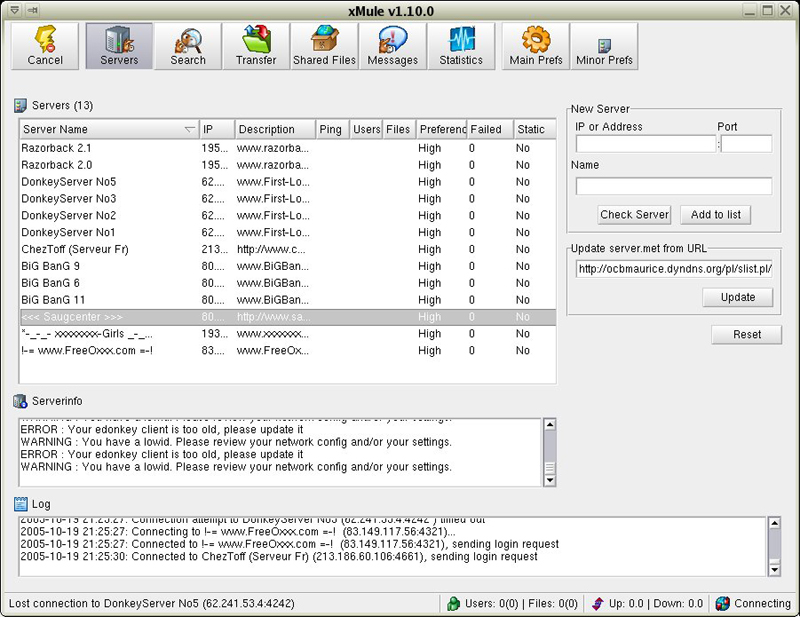The width and height of the screenshot is (800, 617).
Task: Select the BiG BanG 9 server row
Action: pyautogui.click(x=288, y=266)
